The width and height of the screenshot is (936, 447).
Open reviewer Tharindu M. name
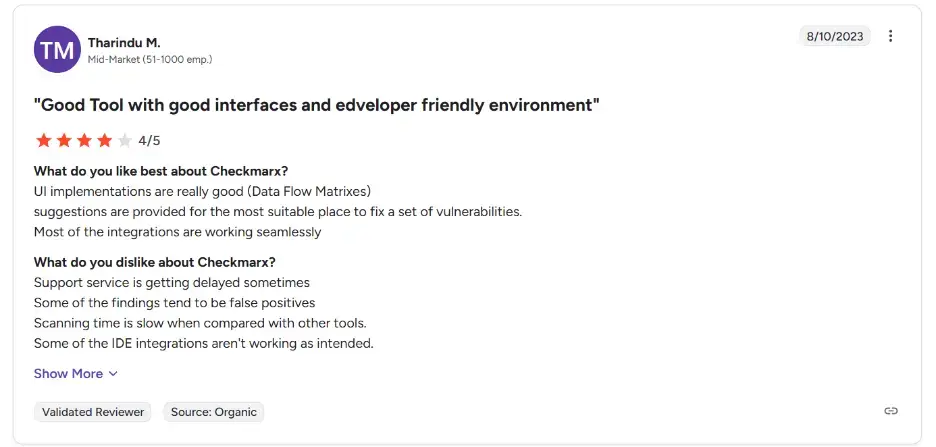click(124, 42)
